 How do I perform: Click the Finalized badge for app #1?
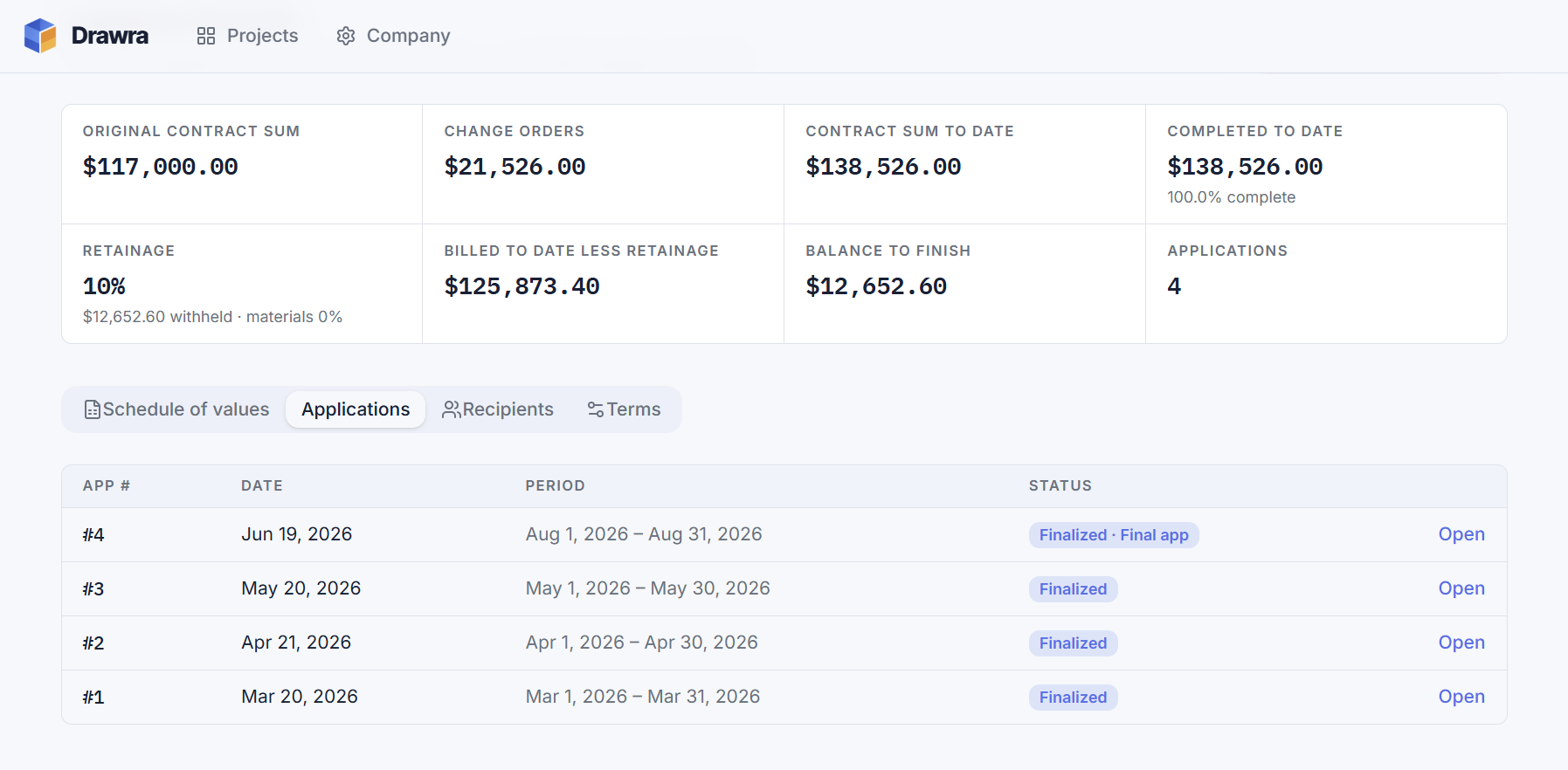(1073, 698)
